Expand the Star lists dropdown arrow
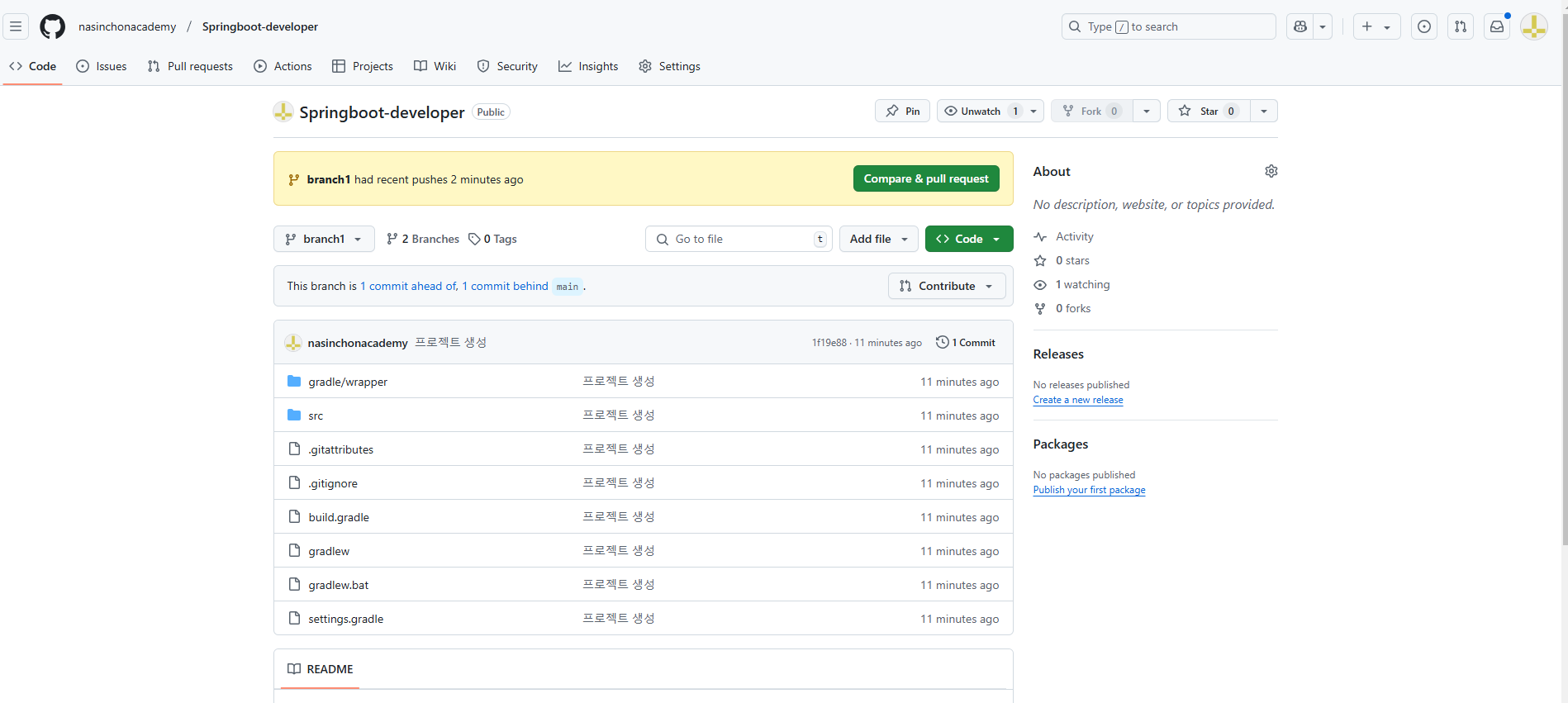1568x703 pixels. pos(1264,111)
